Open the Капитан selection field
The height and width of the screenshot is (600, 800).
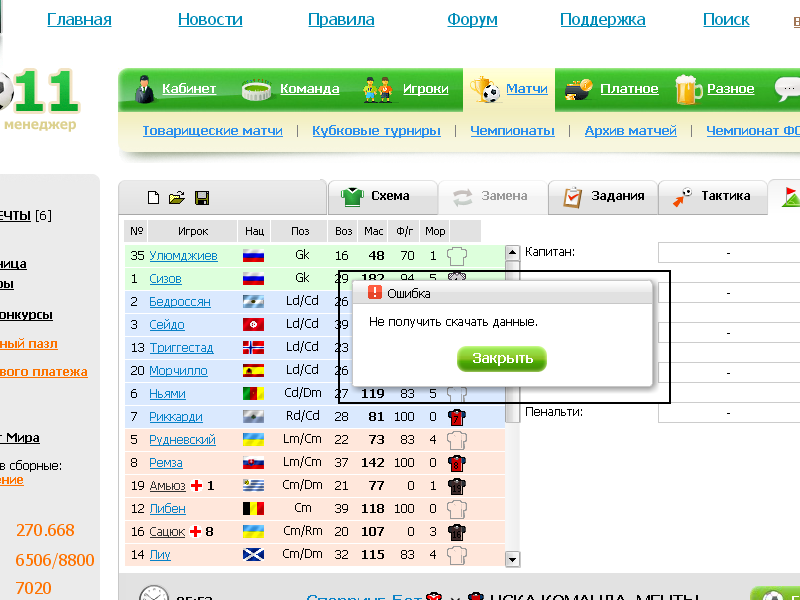pos(728,252)
